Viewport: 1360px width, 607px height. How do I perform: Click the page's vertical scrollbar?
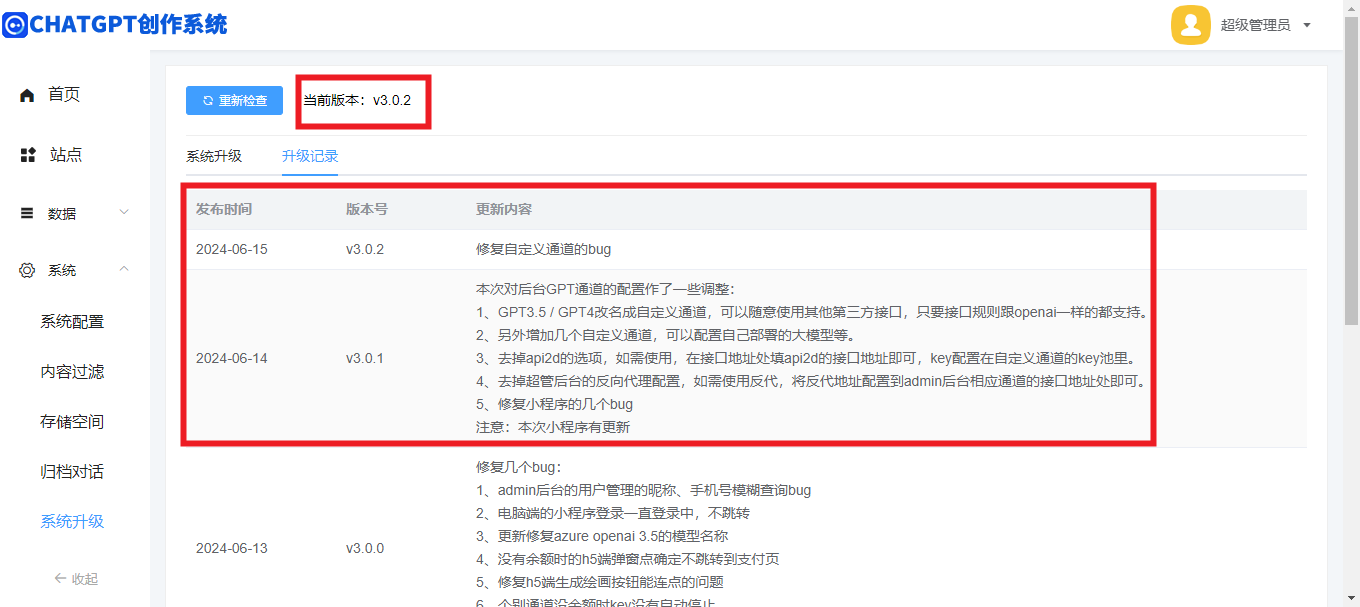point(1351,170)
